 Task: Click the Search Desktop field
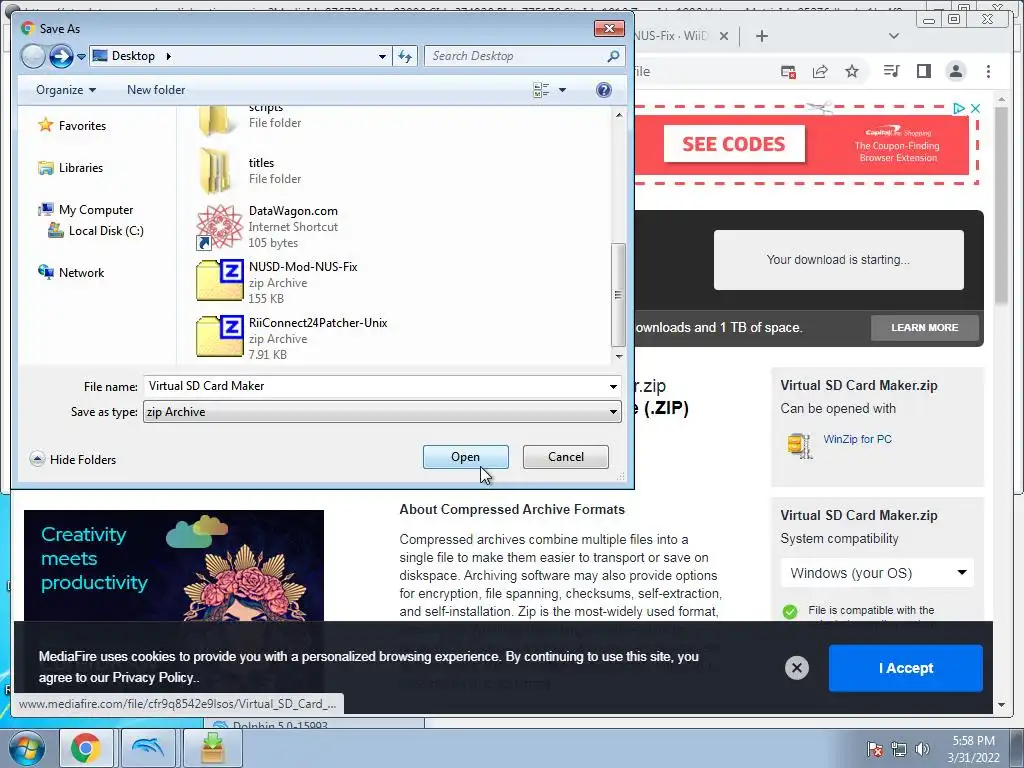517,56
